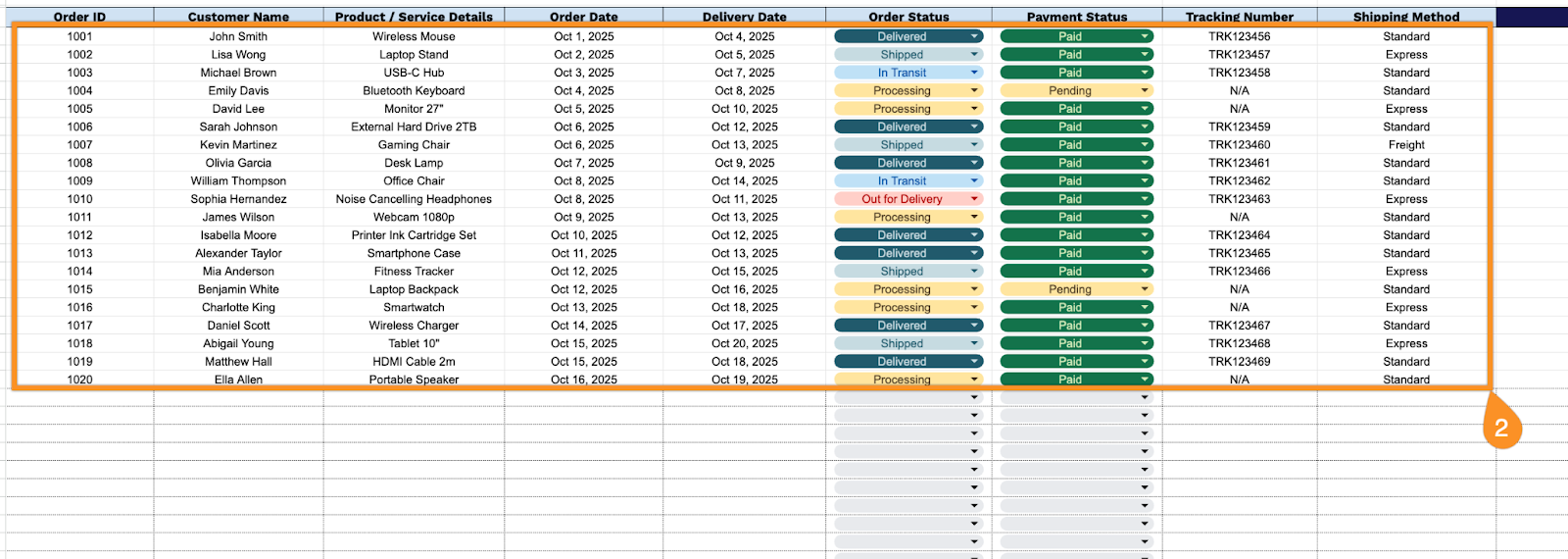Select the Shipping Method column header
Image resolution: width=1568 pixels, height=559 pixels.
(1406, 17)
